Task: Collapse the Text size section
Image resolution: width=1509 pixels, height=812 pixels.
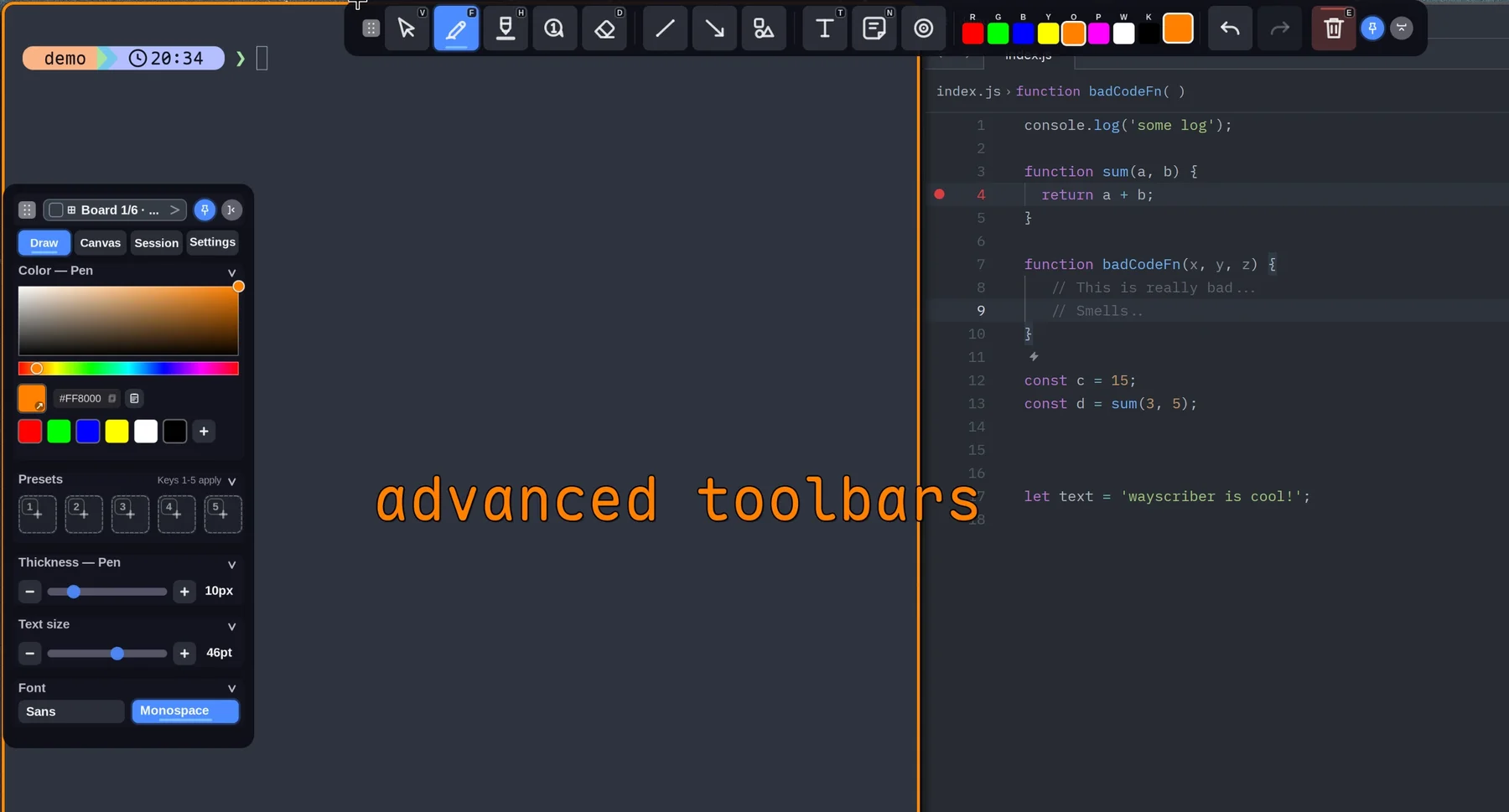Action: [232, 627]
